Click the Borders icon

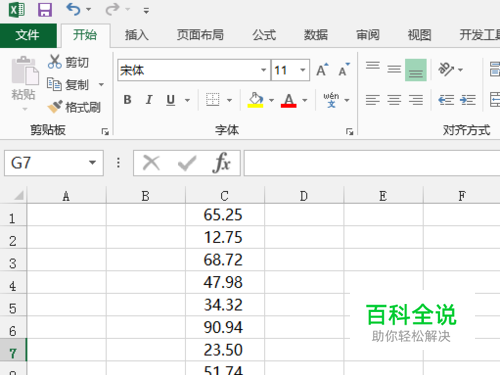(x=213, y=100)
